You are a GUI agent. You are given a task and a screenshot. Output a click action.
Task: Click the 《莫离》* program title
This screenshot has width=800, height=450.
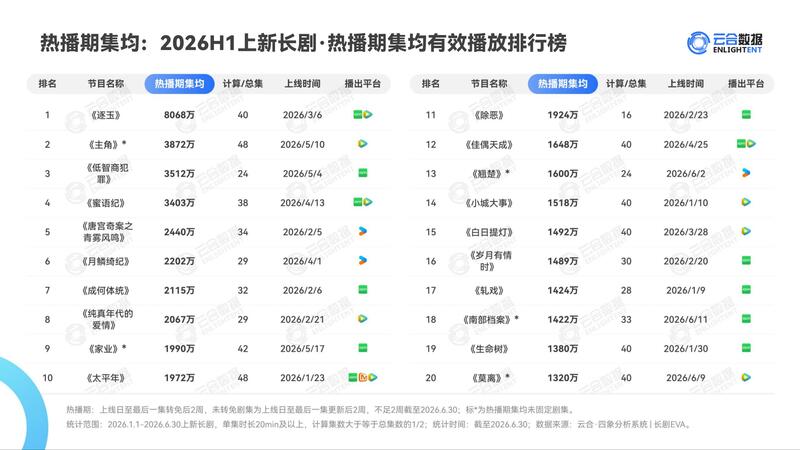[x=490, y=378]
